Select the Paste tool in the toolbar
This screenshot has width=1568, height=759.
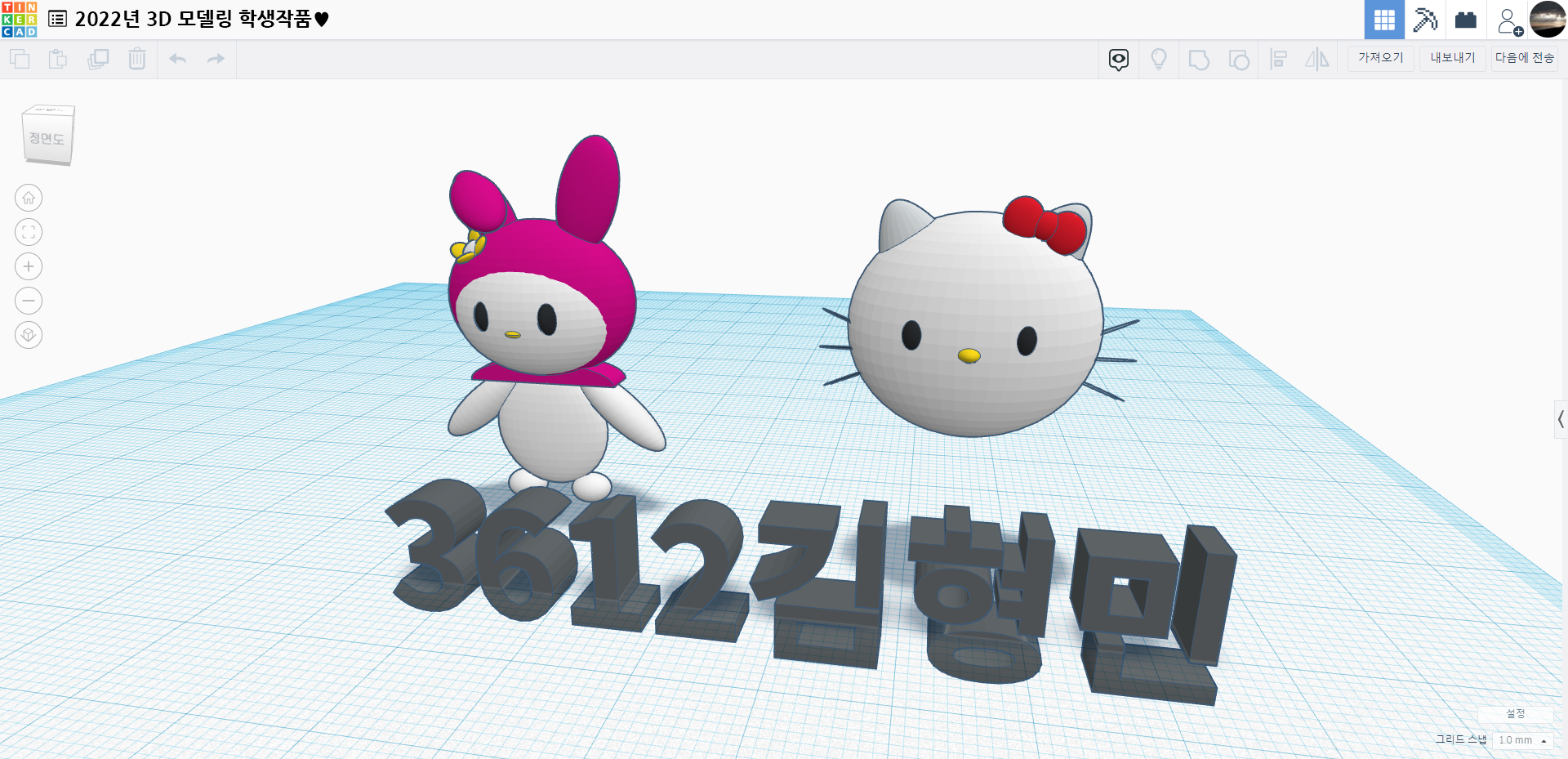pyautogui.click(x=58, y=59)
